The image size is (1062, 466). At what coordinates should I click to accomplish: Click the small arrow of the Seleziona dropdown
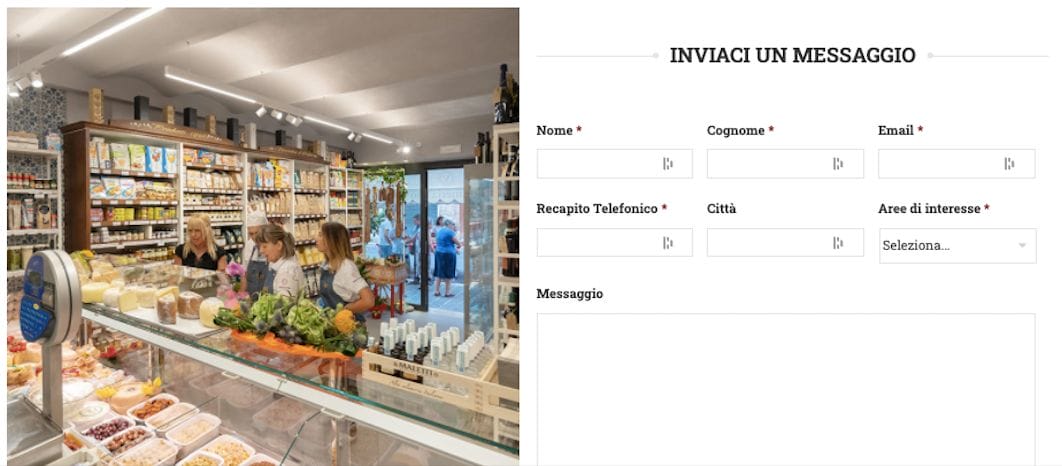(1022, 246)
